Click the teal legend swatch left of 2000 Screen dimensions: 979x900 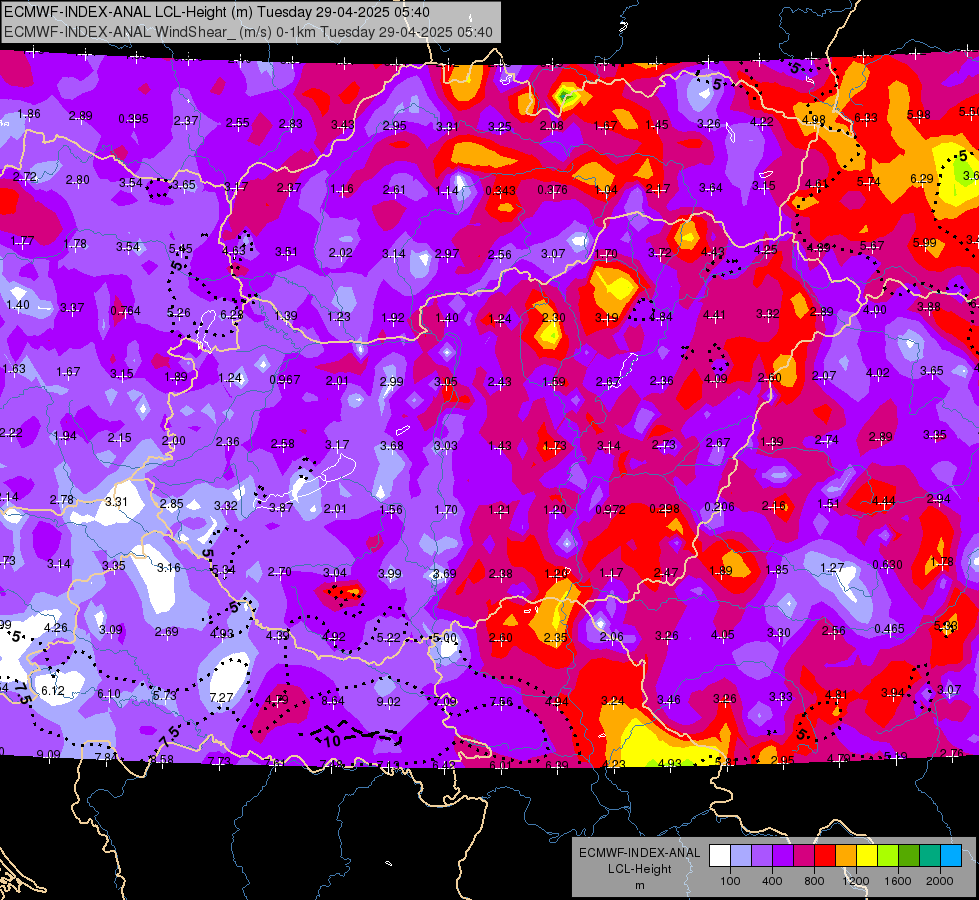click(930, 856)
